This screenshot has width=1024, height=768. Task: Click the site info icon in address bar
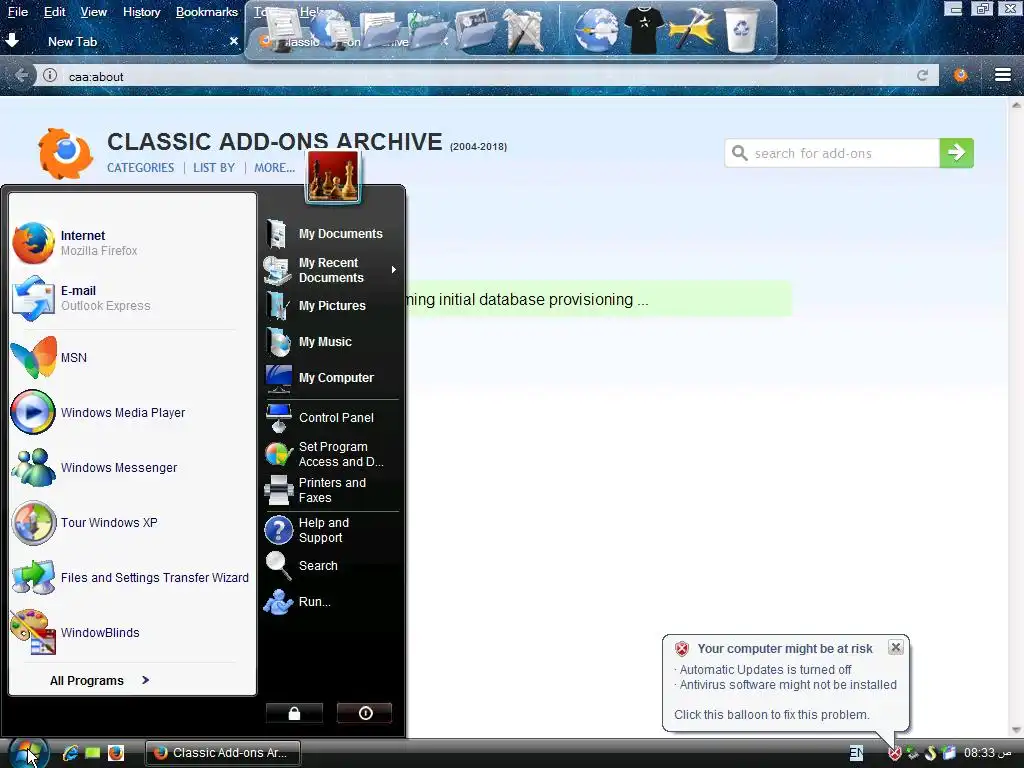pyautogui.click(x=50, y=76)
